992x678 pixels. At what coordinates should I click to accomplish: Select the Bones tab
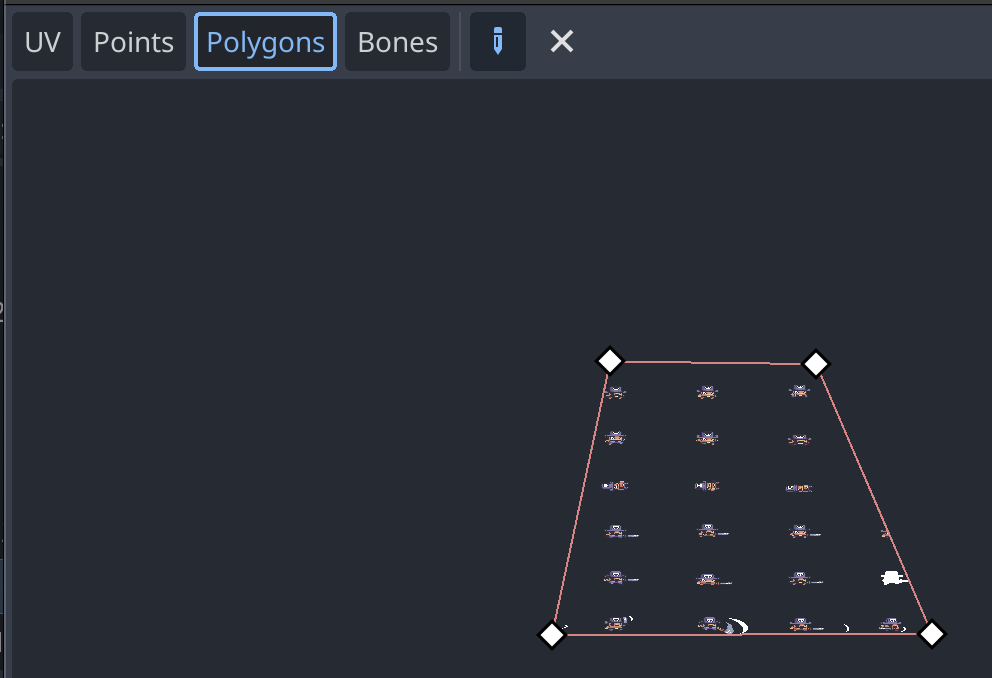tap(396, 41)
